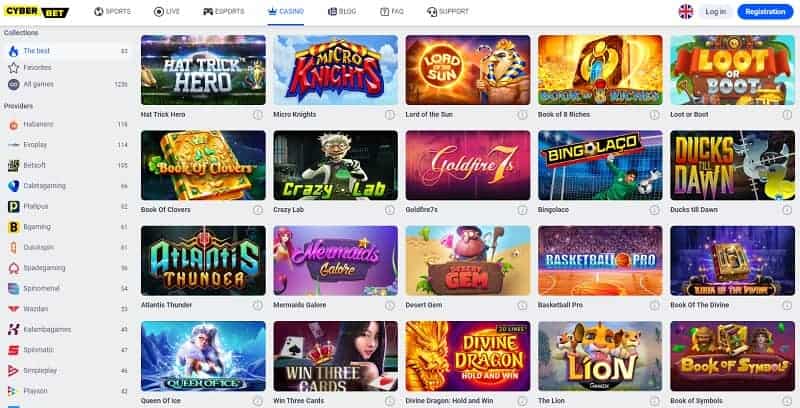Click the Habanero provider icon
The width and height of the screenshot is (800, 408).
13,124
